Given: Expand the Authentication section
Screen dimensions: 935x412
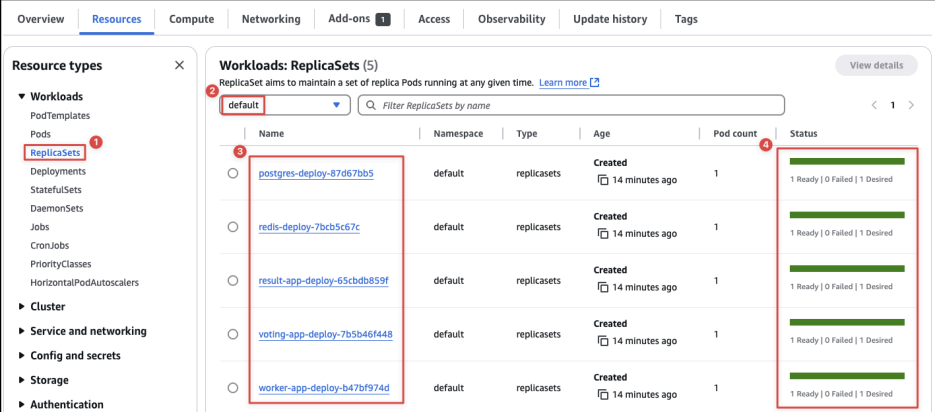Looking at the screenshot, I should [x=21, y=404].
